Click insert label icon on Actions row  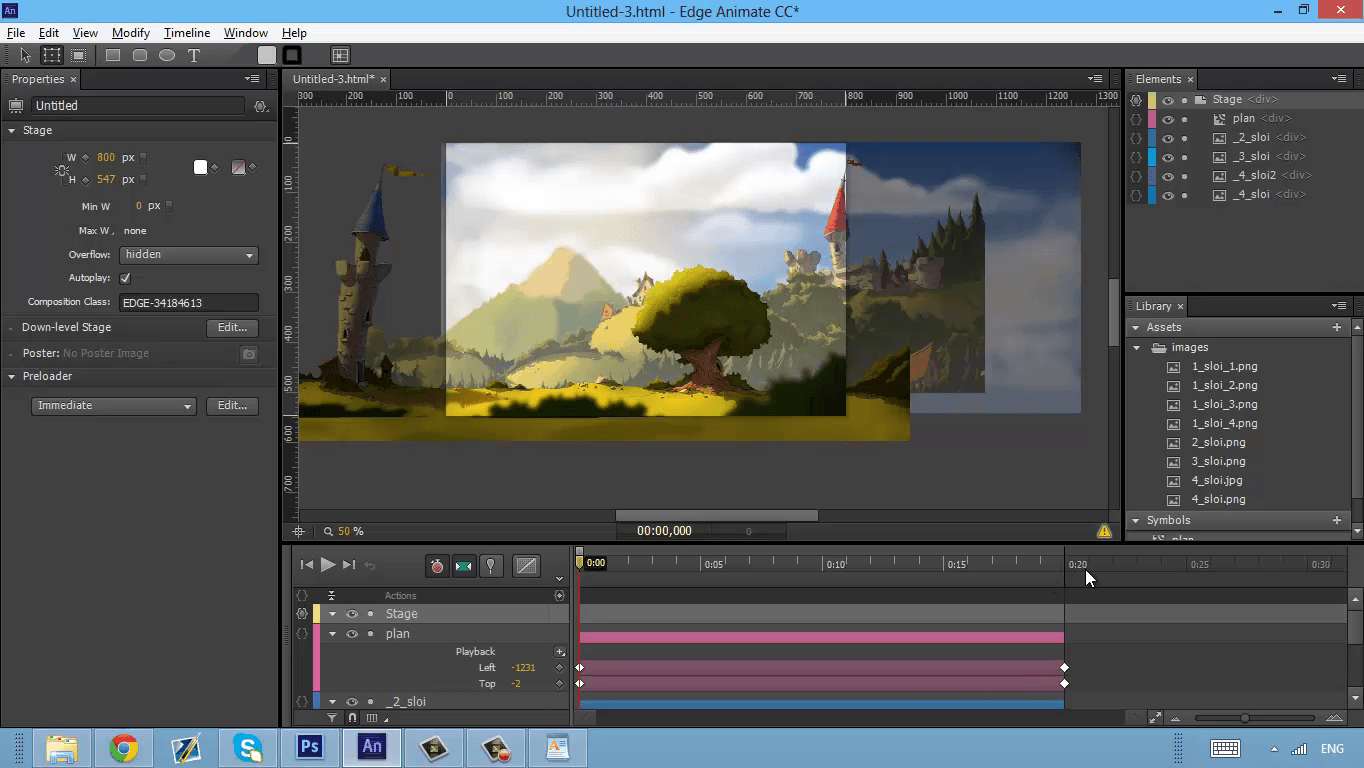559,595
